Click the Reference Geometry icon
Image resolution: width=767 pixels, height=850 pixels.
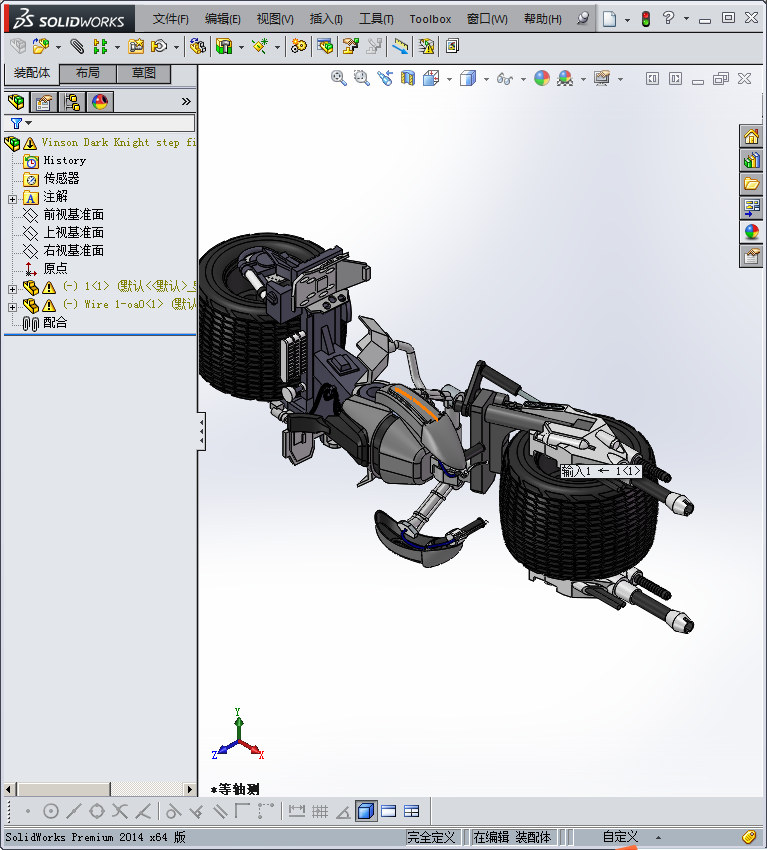pyautogui.click(x=260, y=47)
